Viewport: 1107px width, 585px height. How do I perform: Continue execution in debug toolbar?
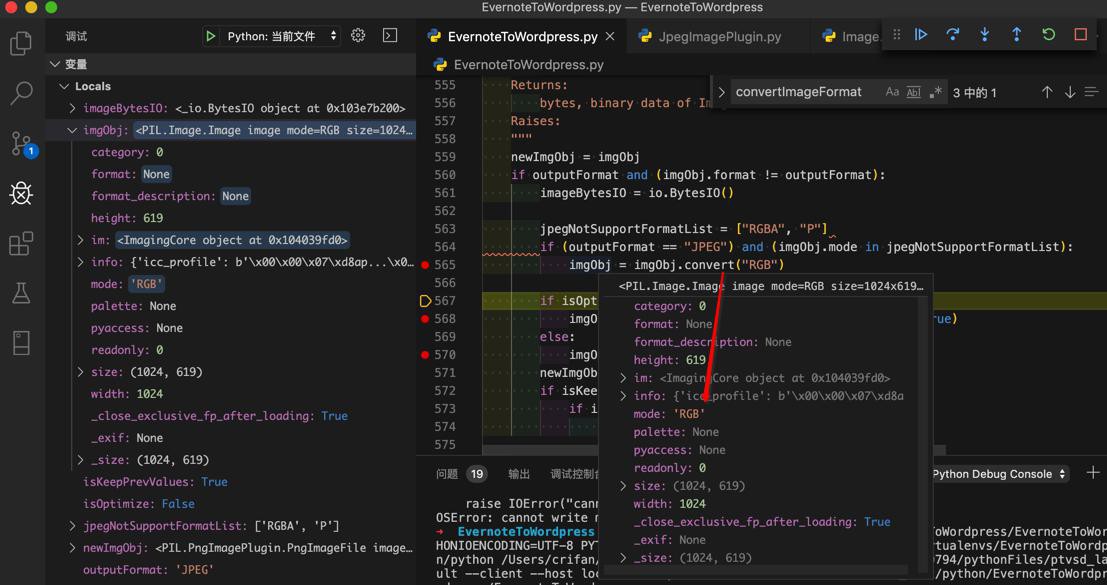click(x=921, y=34)
